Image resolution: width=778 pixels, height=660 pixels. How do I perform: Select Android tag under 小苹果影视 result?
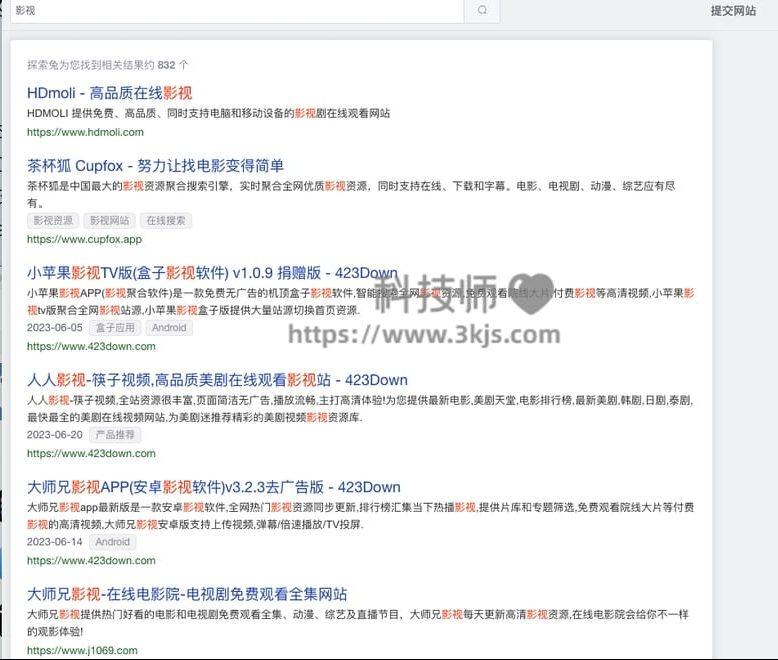click(x=169, y=328)
